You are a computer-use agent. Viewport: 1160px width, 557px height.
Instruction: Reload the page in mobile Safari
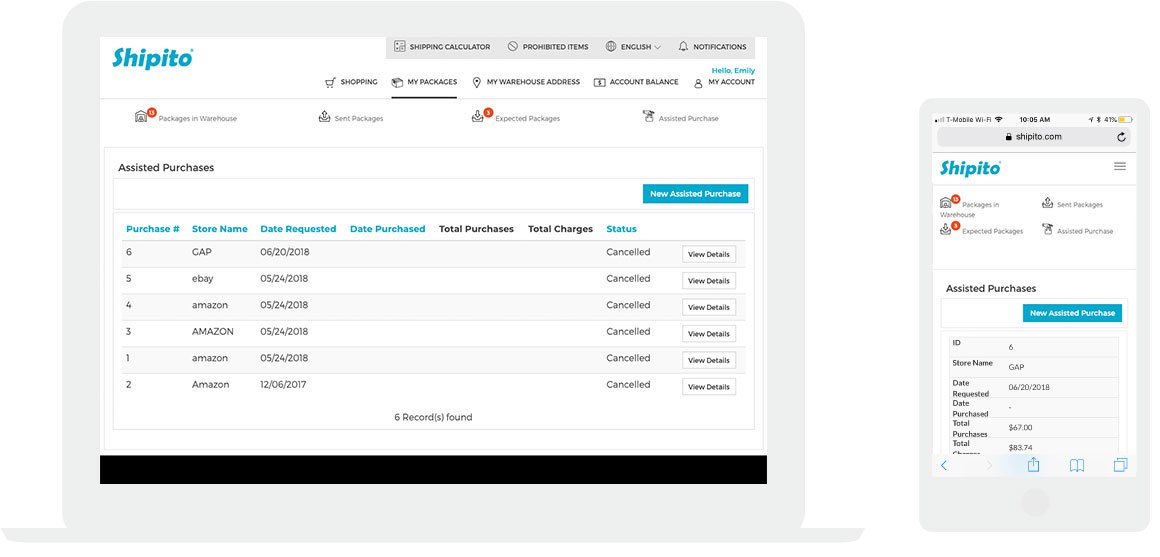click(1121, 137)
